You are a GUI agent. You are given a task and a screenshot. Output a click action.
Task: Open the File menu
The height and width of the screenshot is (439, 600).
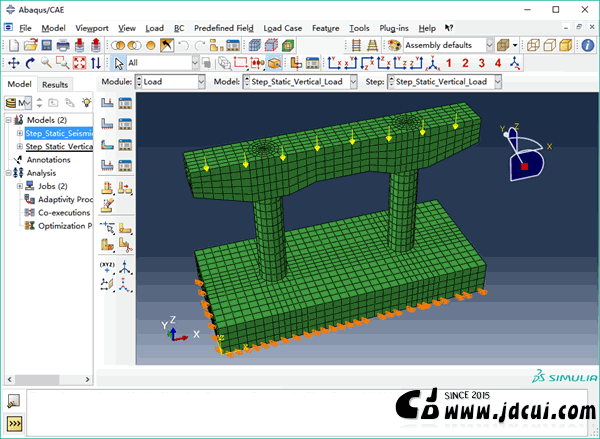point(25,28)
